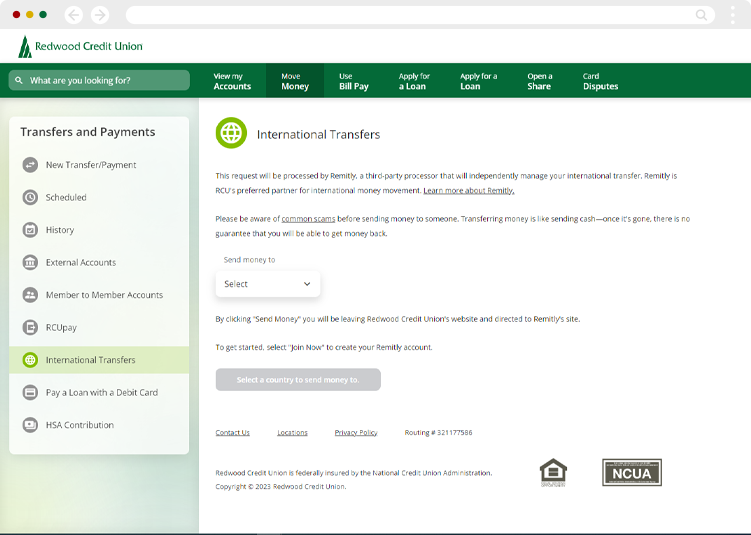This screenshot has height=535, width=751.
Task: Click the browser back arrow
Action: point(74,15)
